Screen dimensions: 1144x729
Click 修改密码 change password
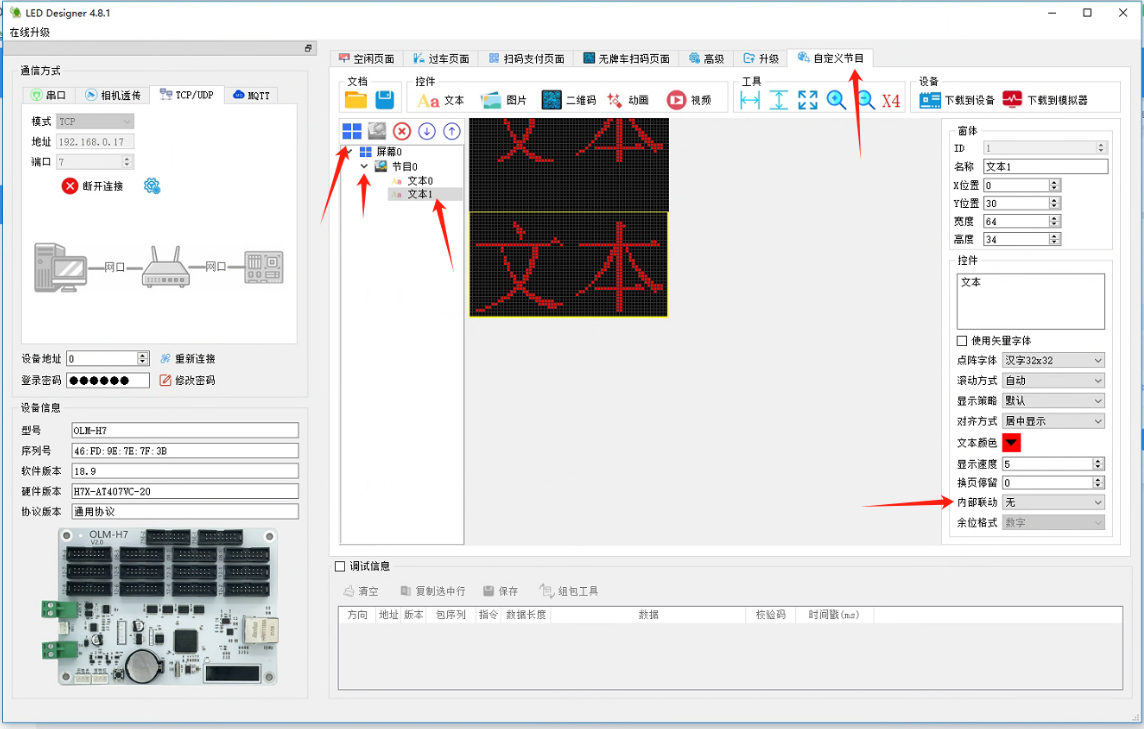[x=188, y=380]
